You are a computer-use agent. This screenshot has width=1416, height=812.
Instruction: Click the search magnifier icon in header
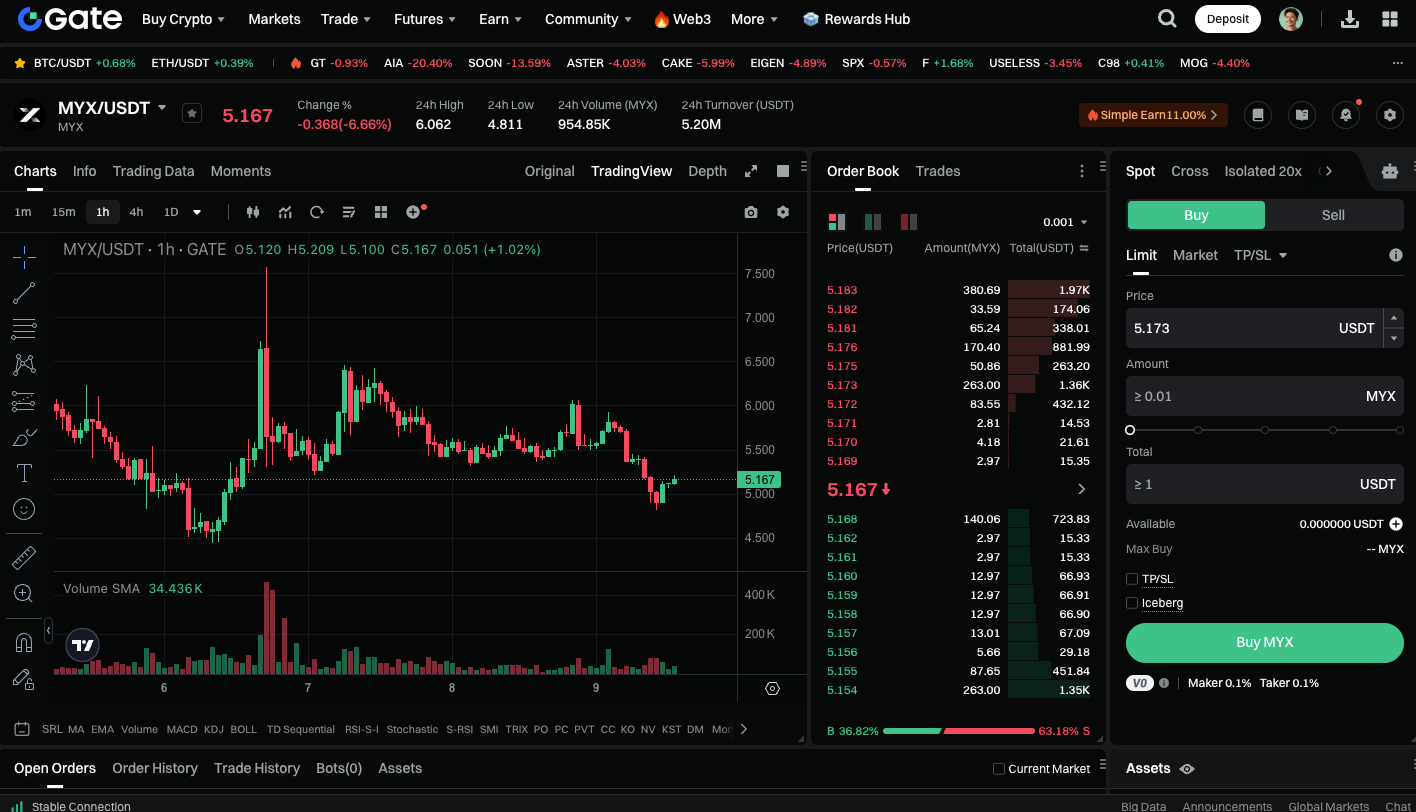[x=1167, y=19]
